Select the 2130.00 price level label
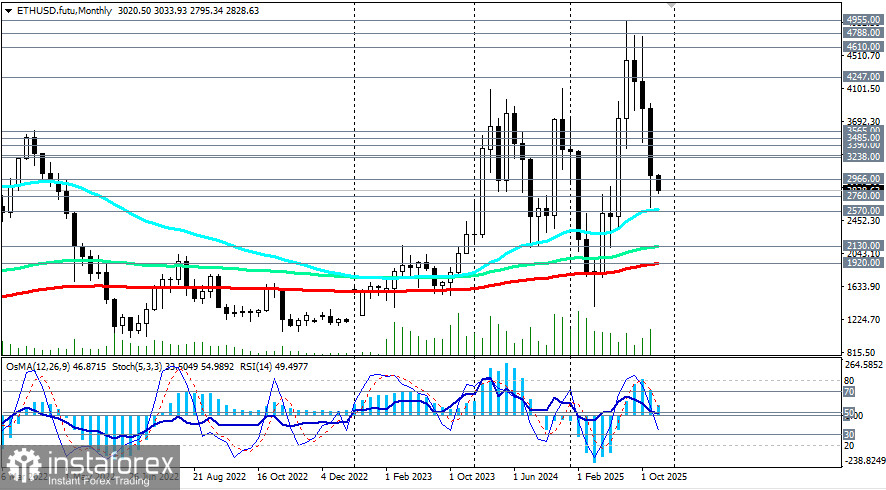Viewport: 886px width, 490px height. point(863,245)
